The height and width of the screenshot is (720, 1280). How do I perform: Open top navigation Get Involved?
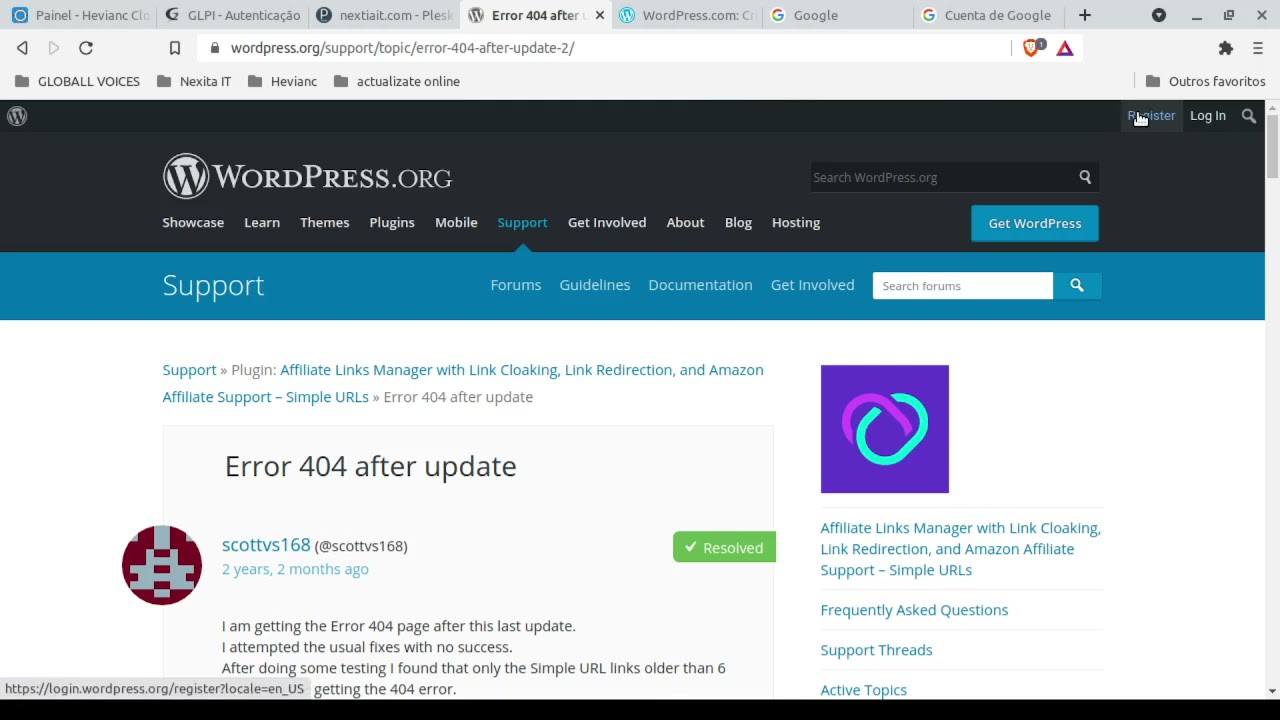pos(607,223)
